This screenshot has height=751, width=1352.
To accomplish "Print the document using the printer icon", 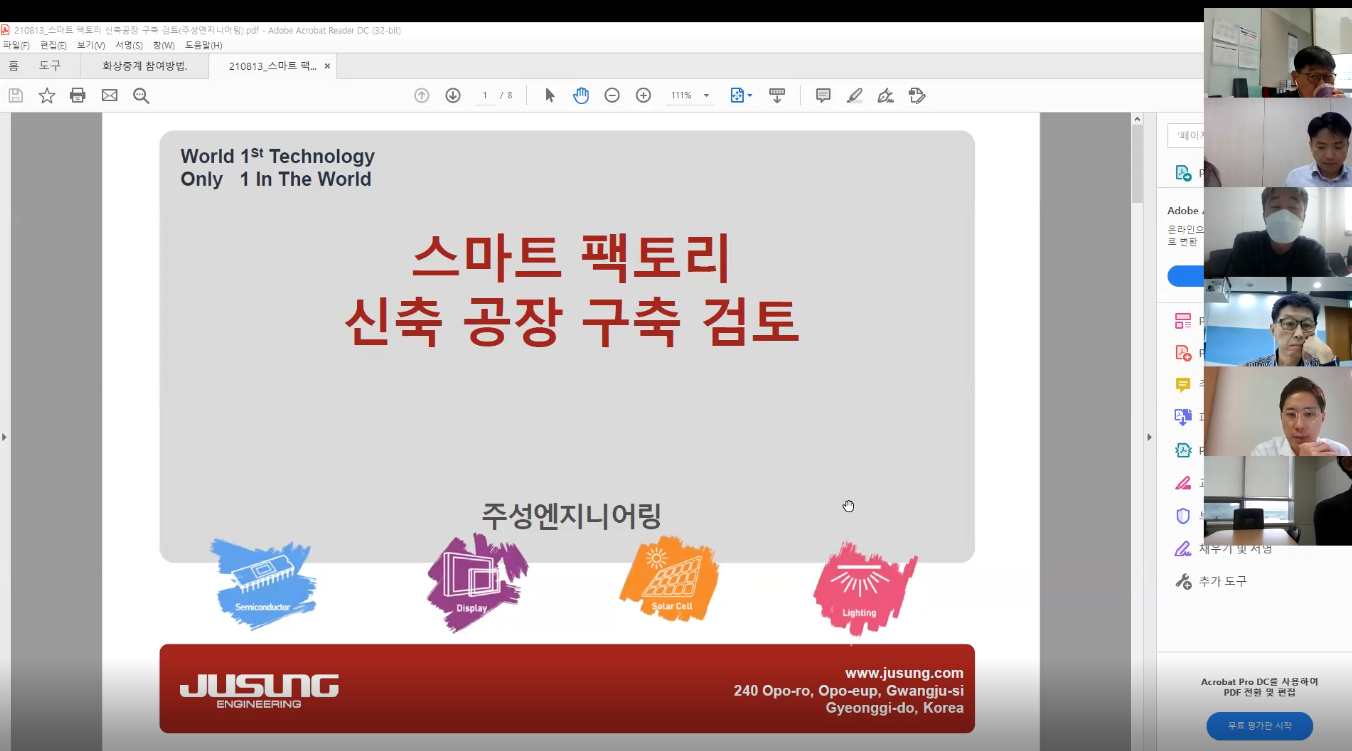I will (x=78, y=95).
